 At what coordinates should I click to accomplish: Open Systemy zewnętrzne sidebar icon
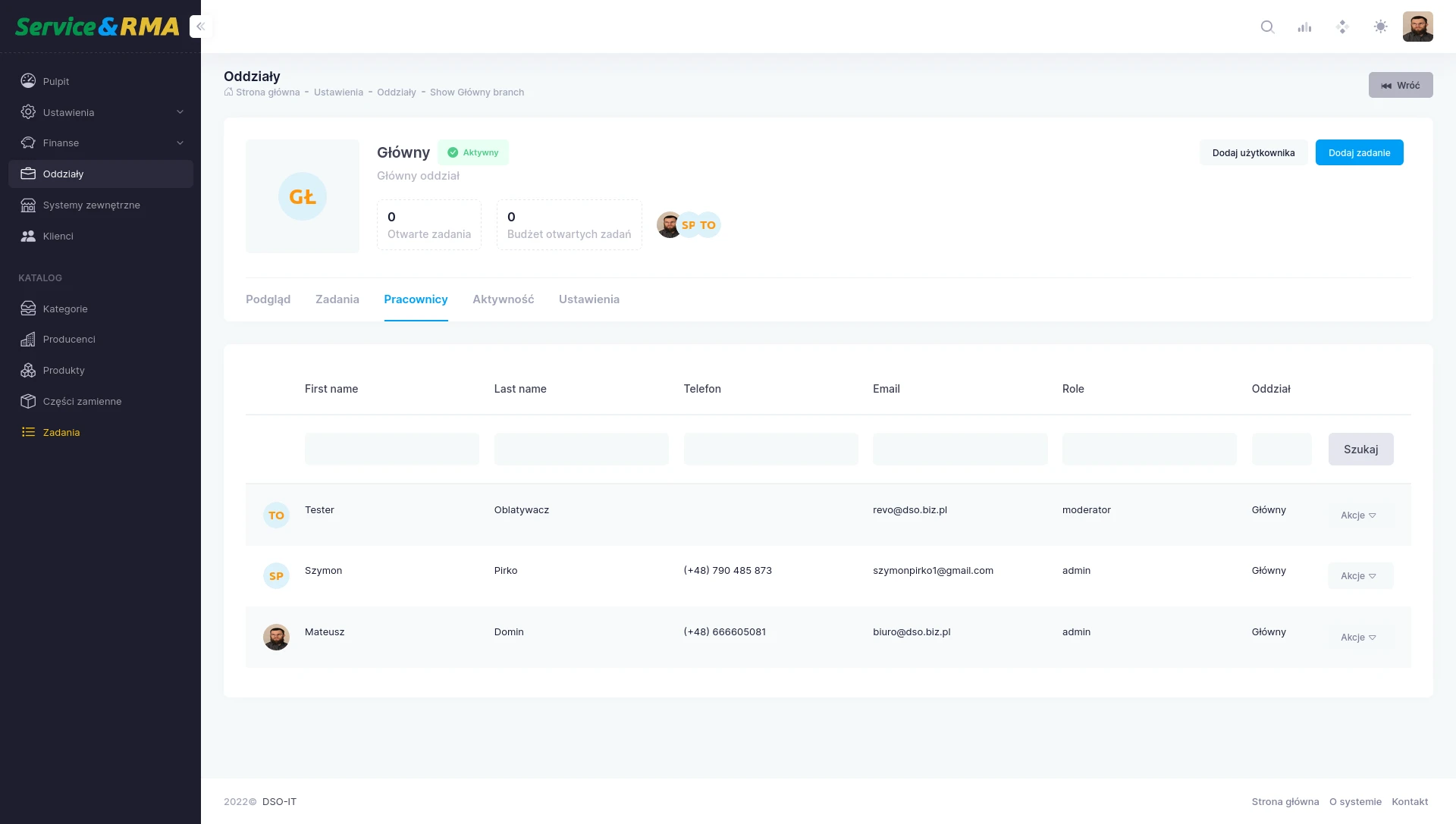point(28,205)
